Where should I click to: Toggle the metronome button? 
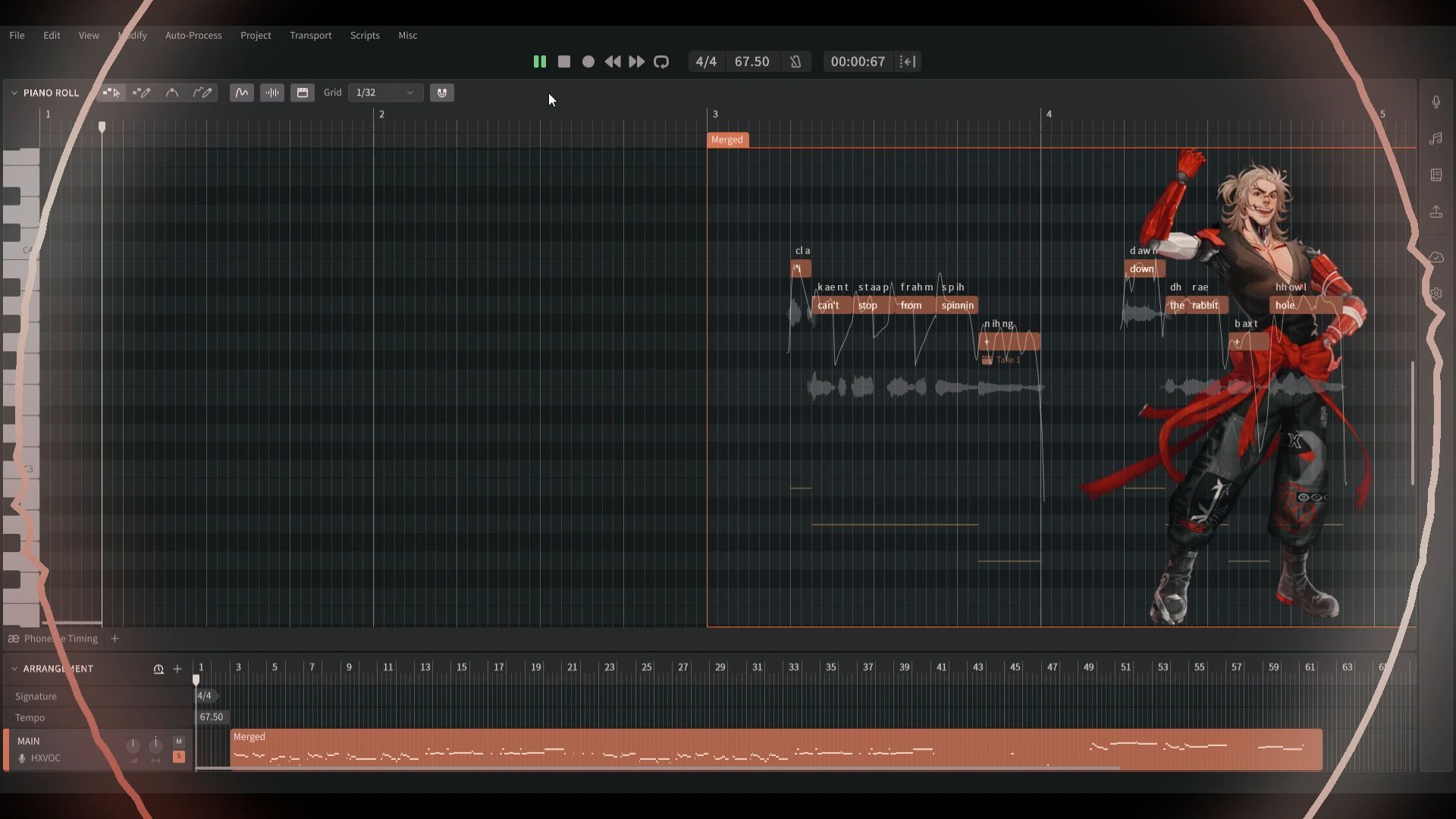tap(795, 61)
